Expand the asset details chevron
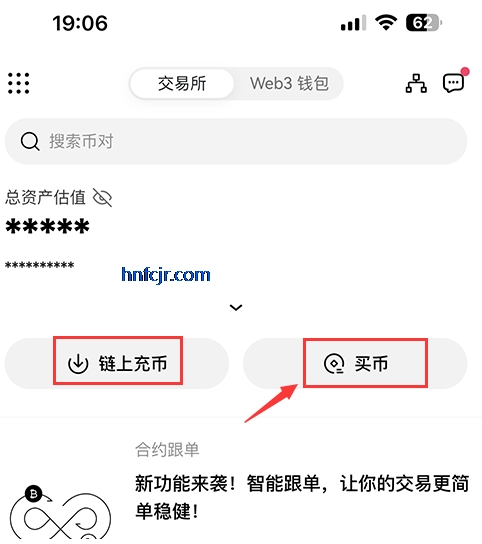Viewport: 482px width, 544px height. click(x=236, y=307)
